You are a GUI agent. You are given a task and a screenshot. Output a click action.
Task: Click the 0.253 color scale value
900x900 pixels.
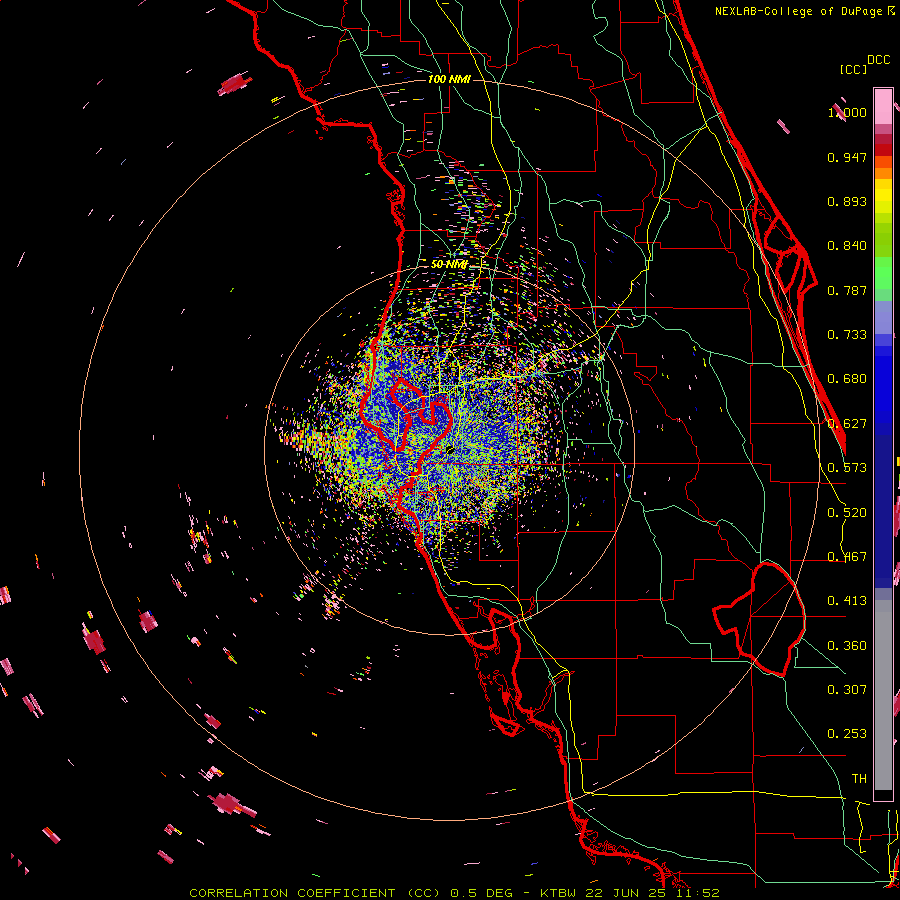pos(847,734)
